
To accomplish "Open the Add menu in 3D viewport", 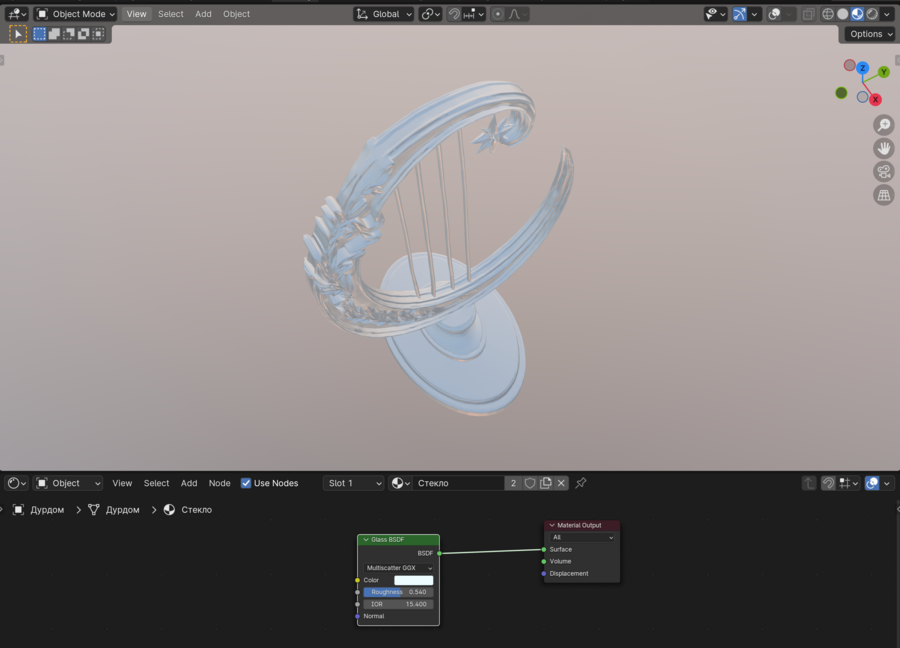I will click(x=203, y=14).
